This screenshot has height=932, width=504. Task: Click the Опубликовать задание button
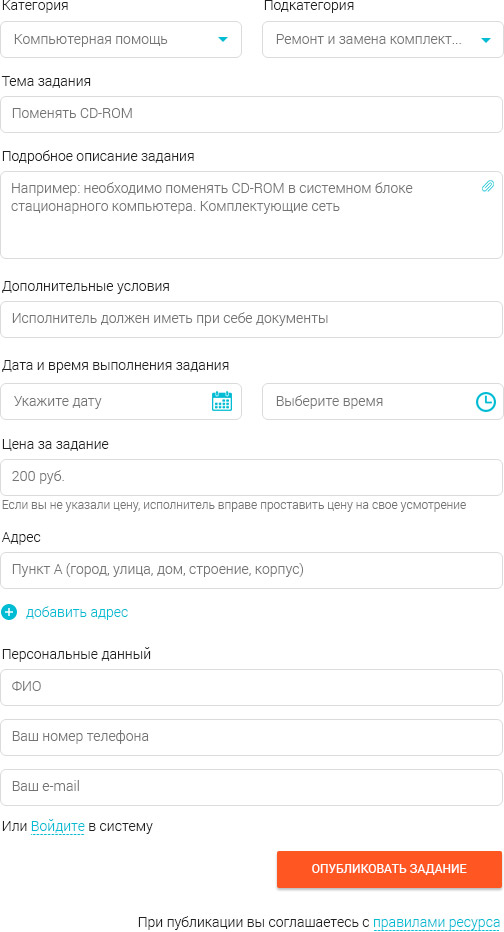click(x=389, y=870)
